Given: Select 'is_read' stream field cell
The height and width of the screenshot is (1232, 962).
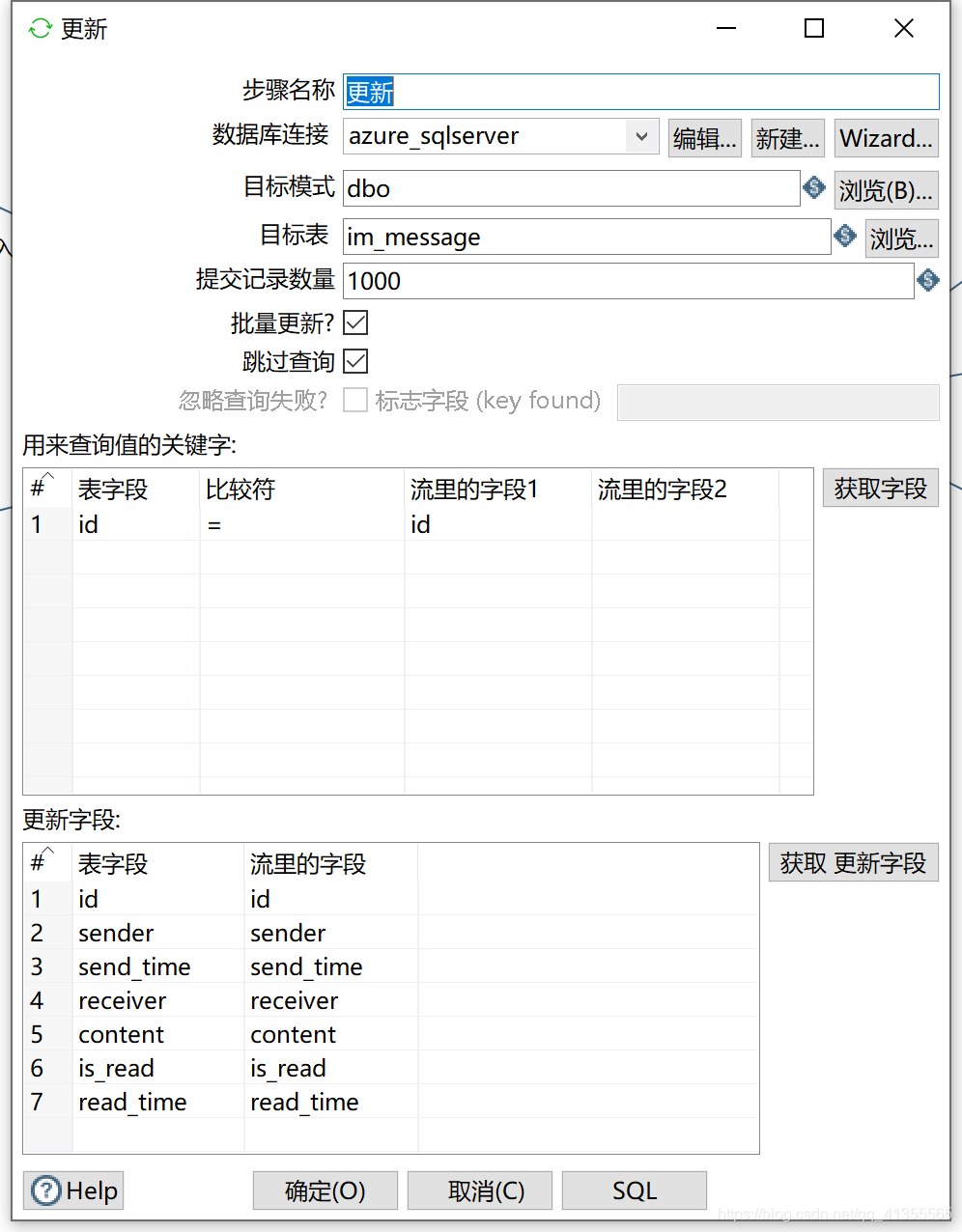Looking at the screenshot, I should coord(331,1068).
